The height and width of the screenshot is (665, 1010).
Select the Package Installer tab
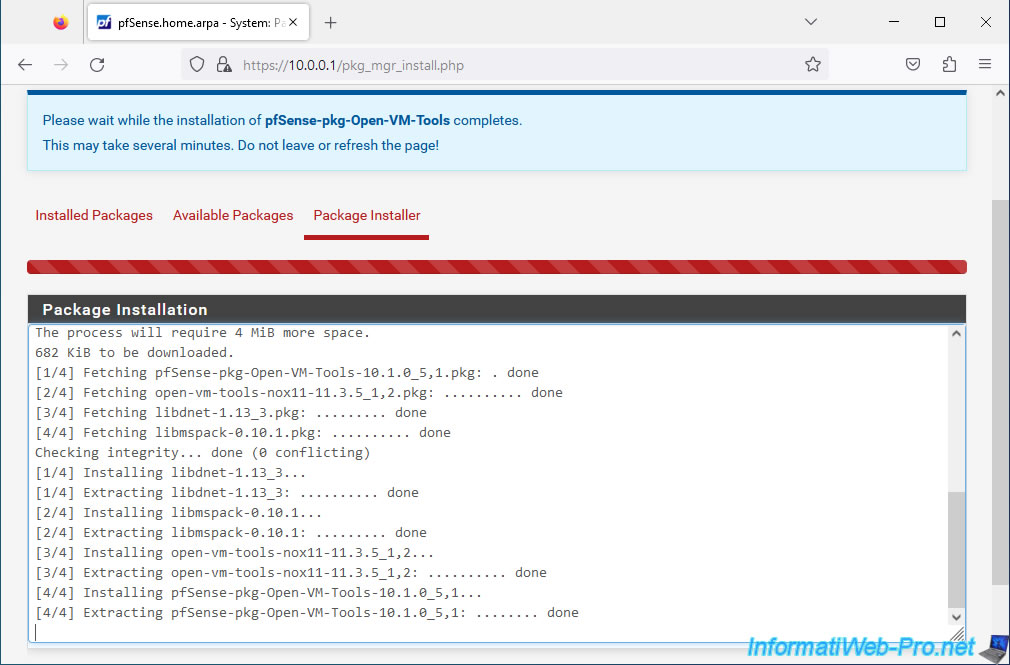[367, 215]
